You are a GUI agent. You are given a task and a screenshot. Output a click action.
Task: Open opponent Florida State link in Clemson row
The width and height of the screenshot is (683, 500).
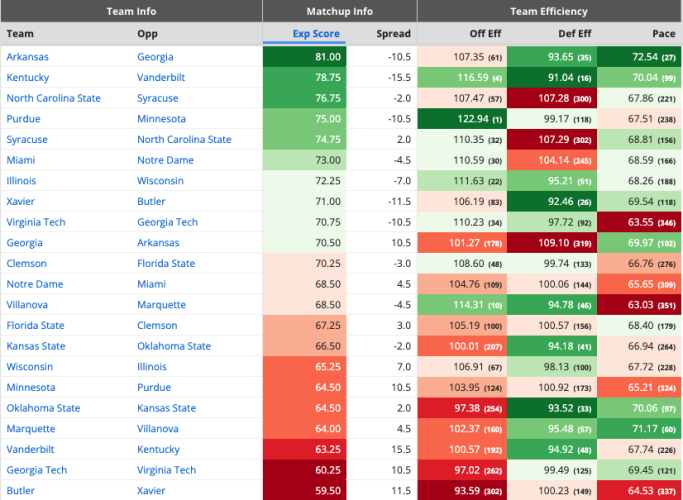[x=166, y=264]
